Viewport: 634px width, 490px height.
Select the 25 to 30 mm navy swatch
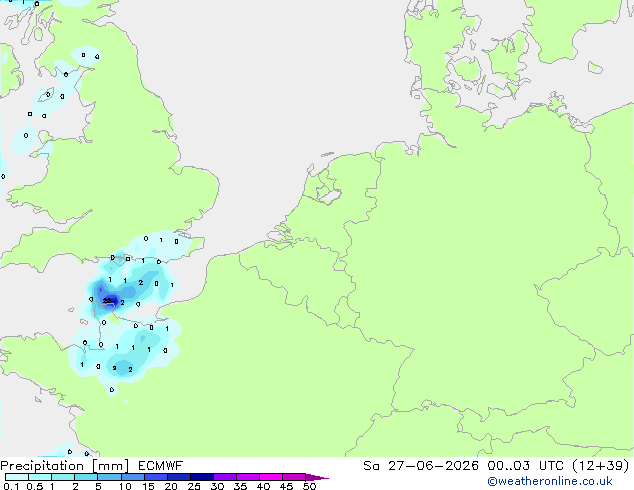click(201, 477)
